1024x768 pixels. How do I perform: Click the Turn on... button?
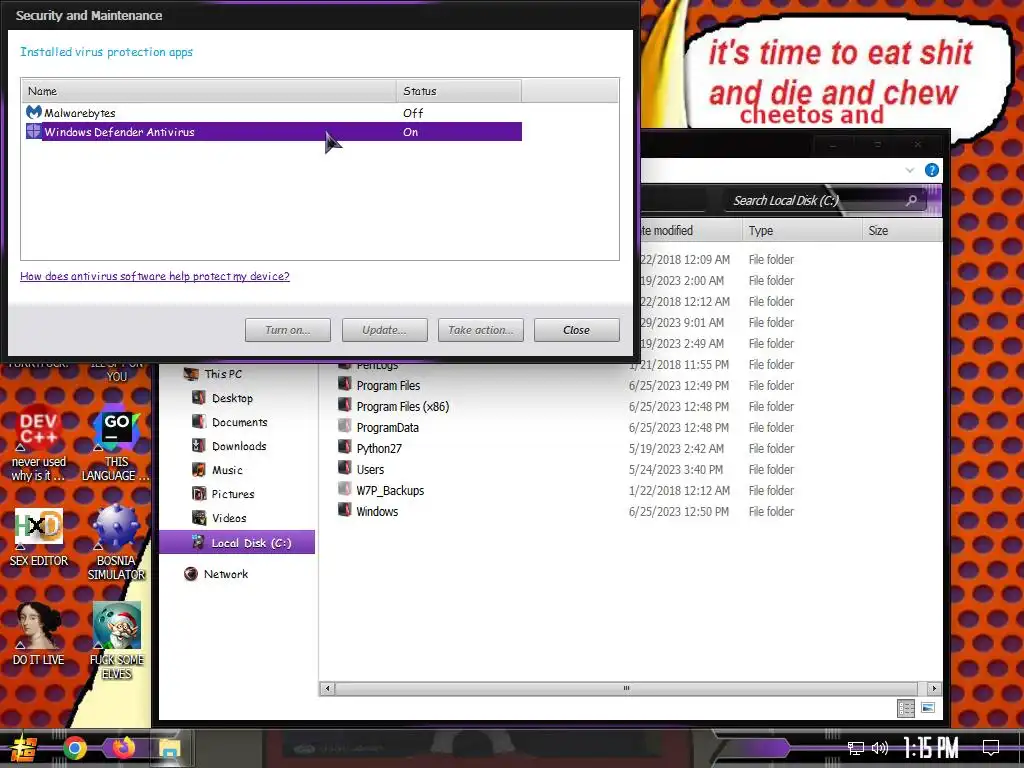tap(288, 330)
